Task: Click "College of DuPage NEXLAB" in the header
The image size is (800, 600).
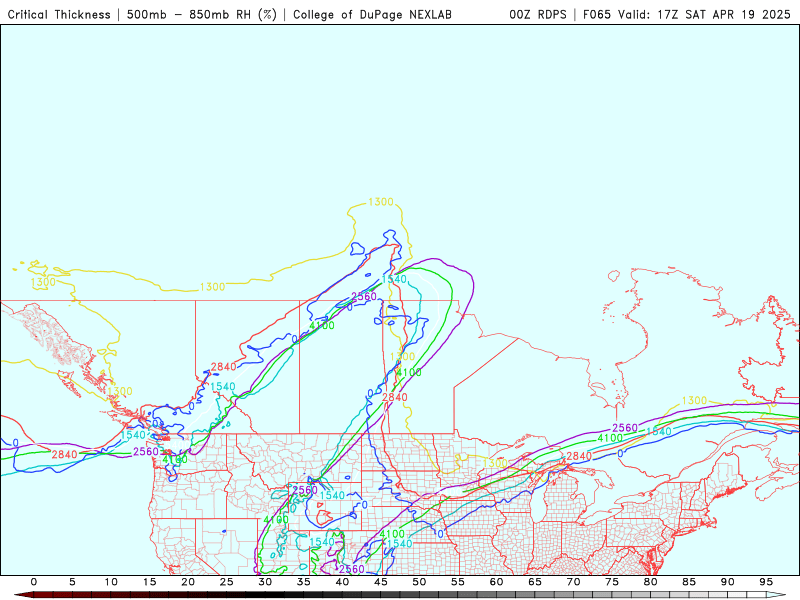Action: click(372, 14)
